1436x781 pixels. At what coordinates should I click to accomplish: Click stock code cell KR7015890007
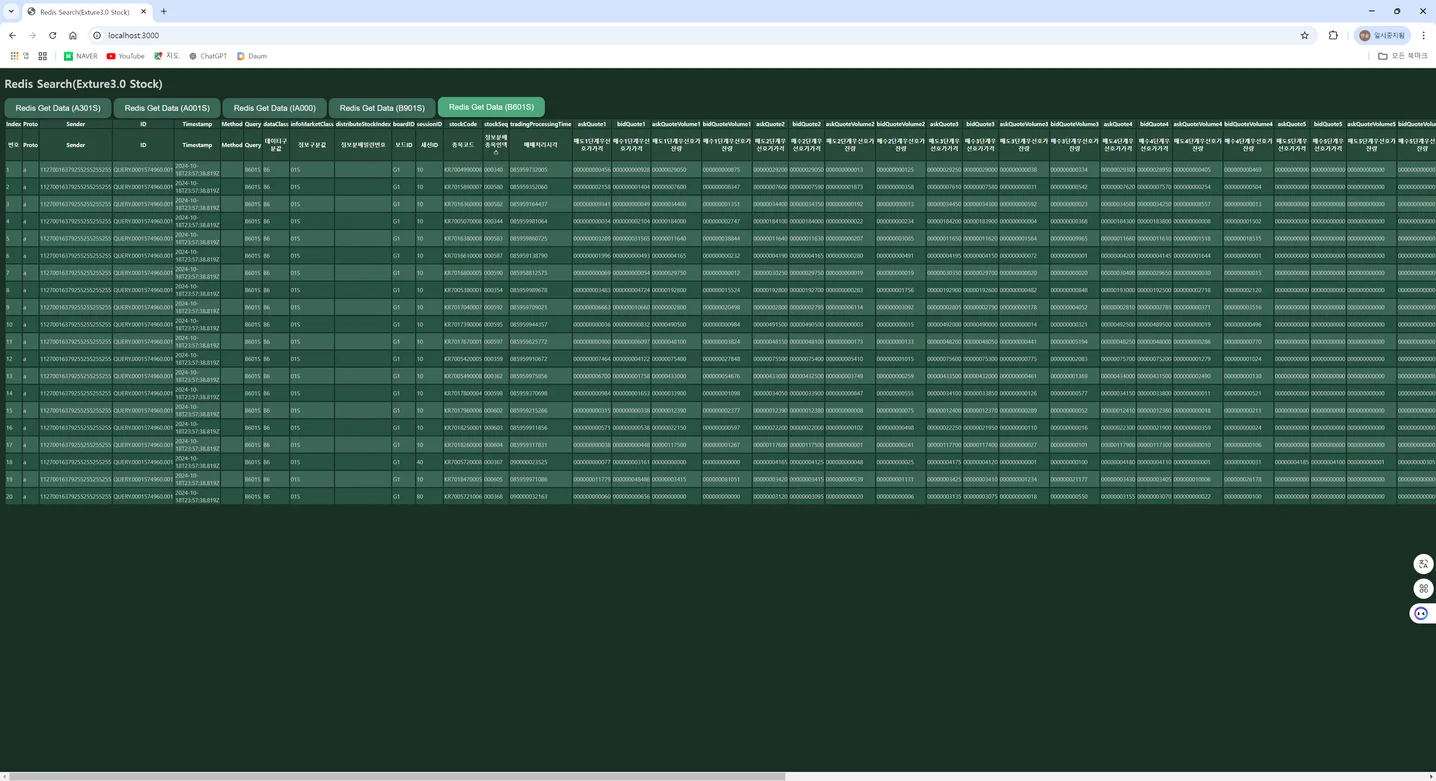tap(463, 187)
